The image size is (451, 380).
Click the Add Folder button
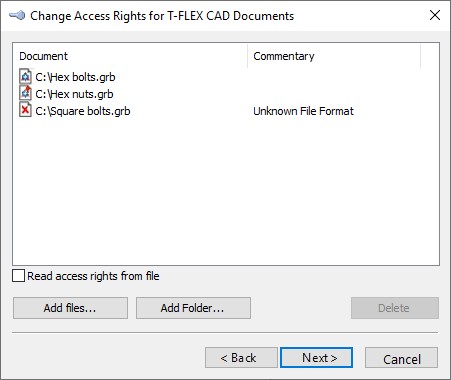tap(193, 308)
